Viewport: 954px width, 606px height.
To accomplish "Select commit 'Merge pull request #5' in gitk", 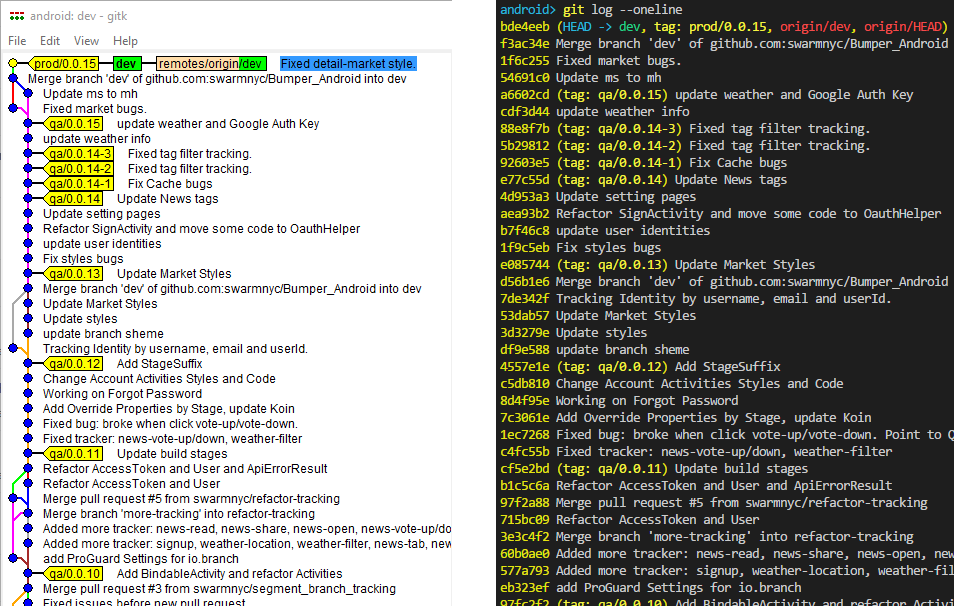I will pos(191,499).
